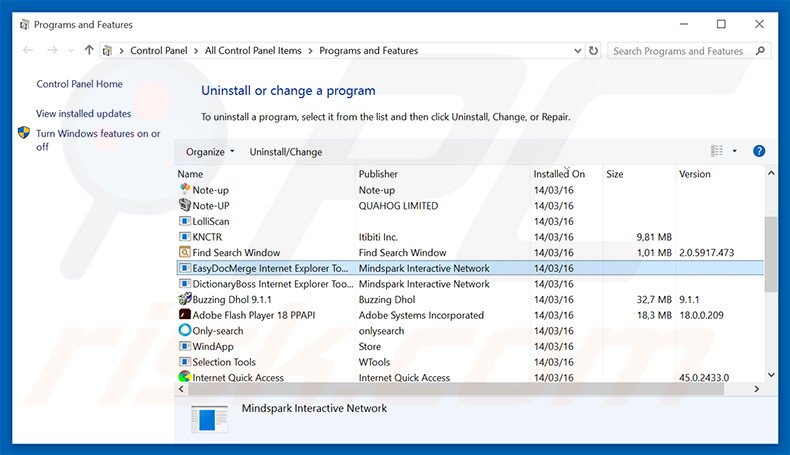
Task: Click the Internet Quick Access icon
Action: (x=185, y=376)
